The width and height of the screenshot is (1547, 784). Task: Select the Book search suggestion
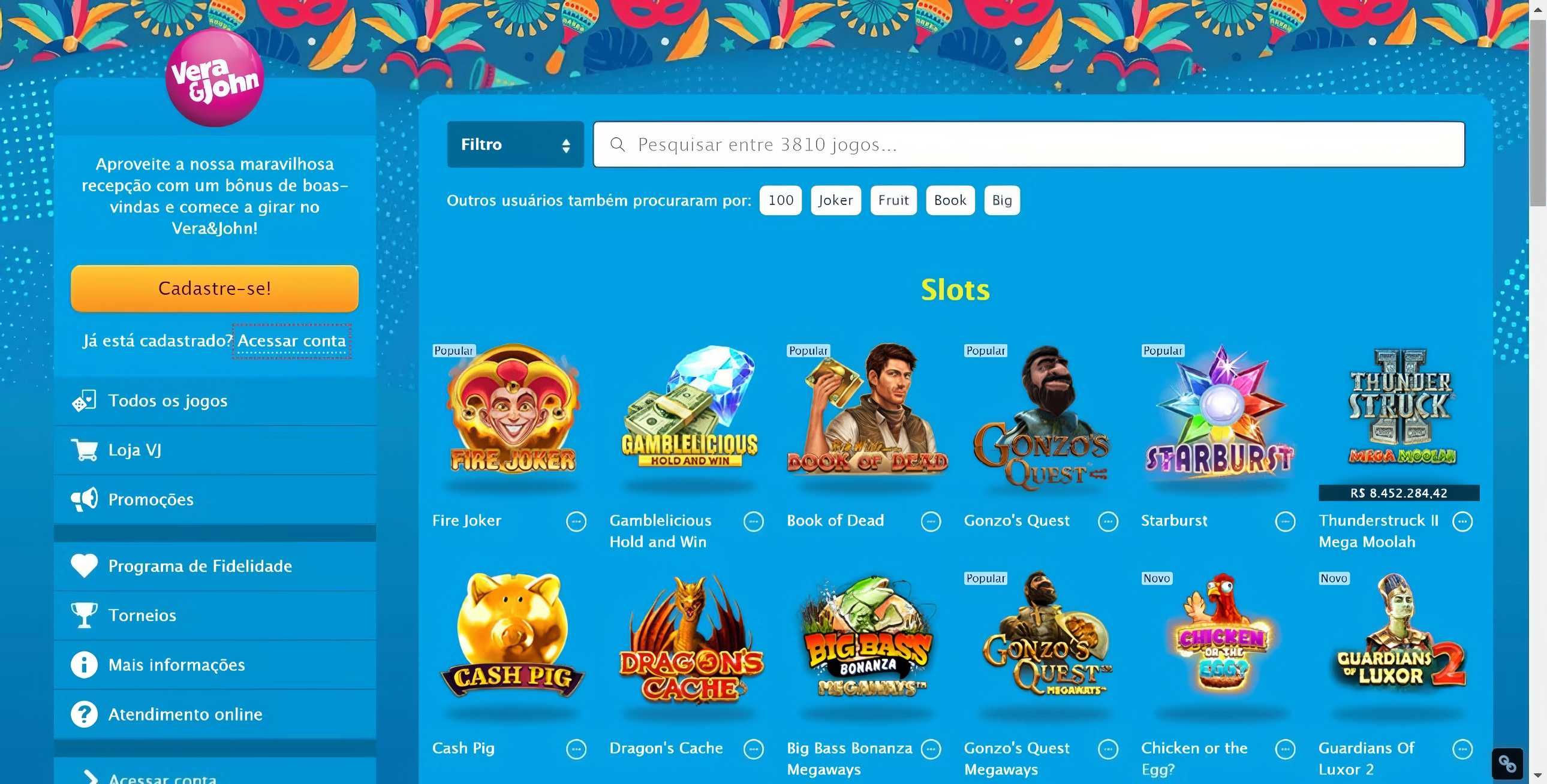(950, 200)
